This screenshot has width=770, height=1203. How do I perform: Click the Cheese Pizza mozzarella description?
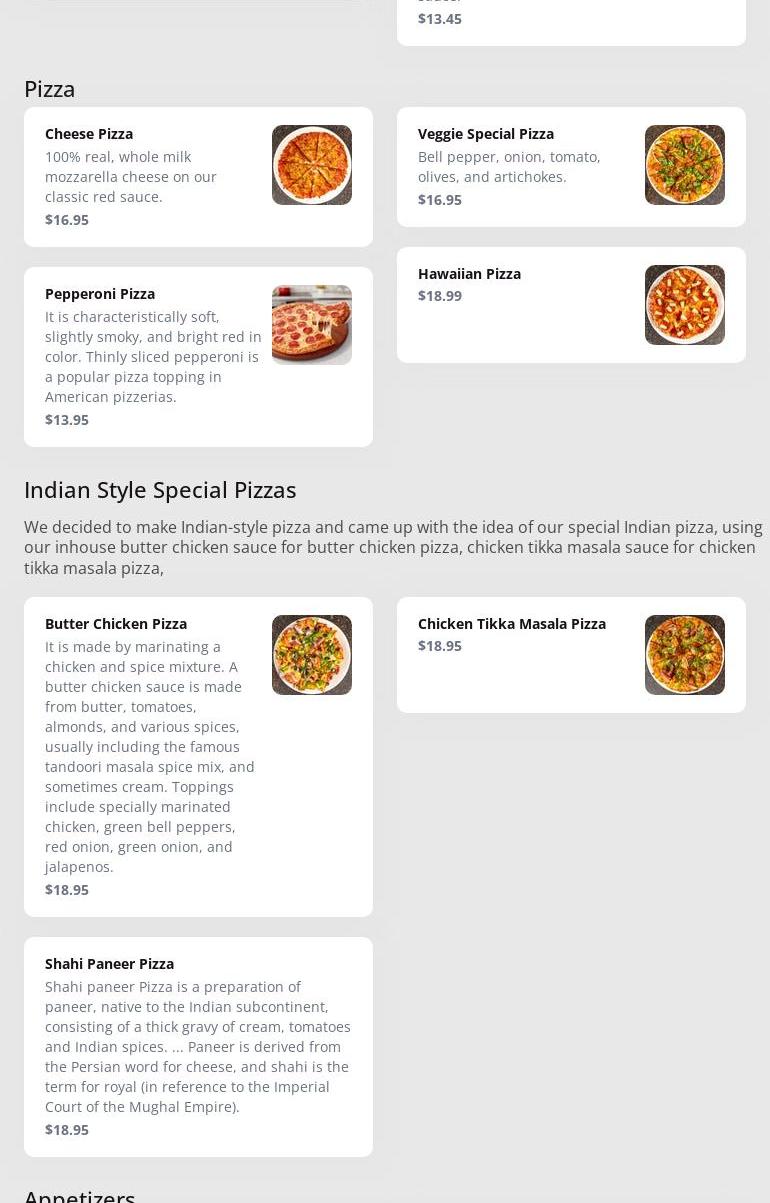(131, 177)
